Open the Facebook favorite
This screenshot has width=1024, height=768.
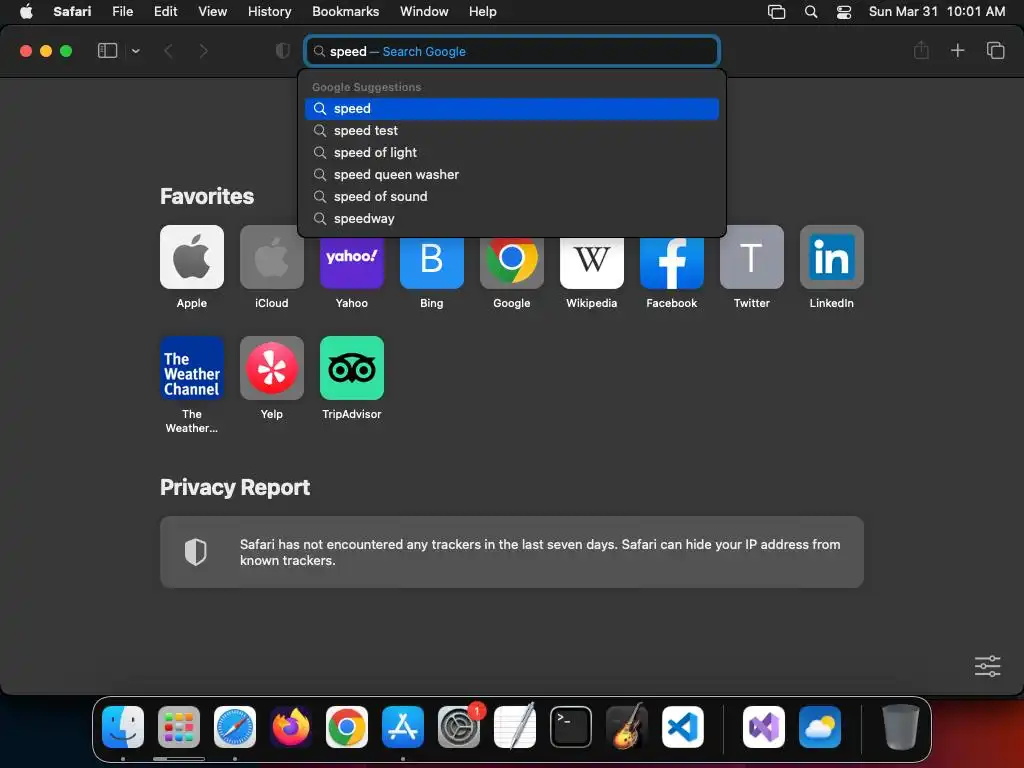tap(671, 263)
